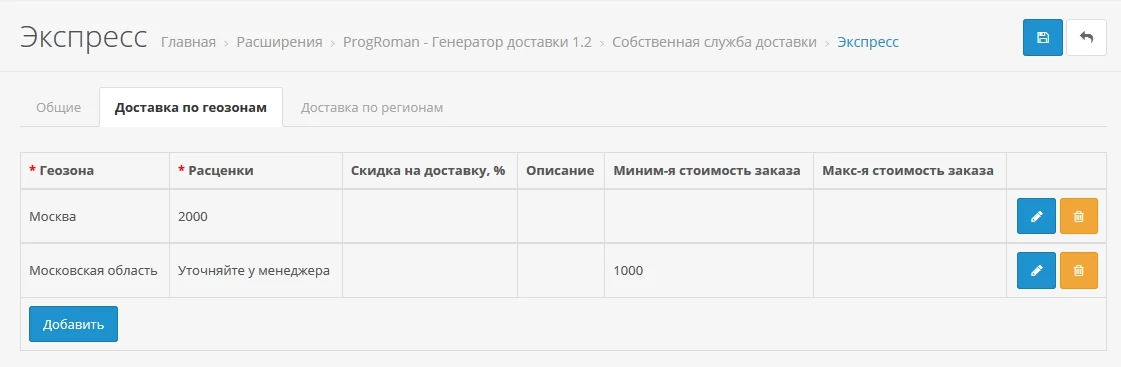The image size is (1121, 367).
Task: Save settings with the floppy disk icon
Action: point(1042,38)
